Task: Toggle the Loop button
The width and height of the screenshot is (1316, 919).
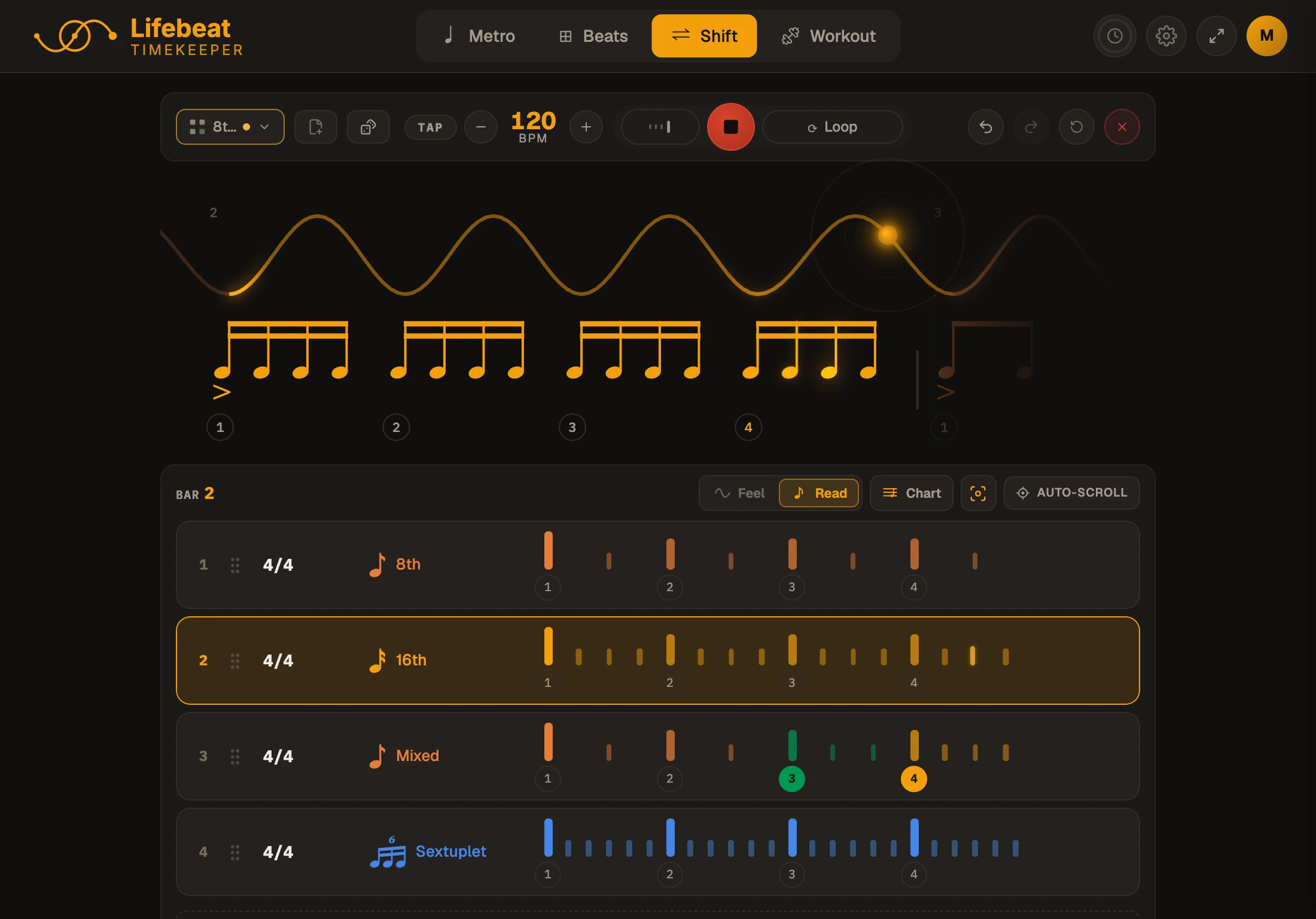Action: [x=833, y=127]
